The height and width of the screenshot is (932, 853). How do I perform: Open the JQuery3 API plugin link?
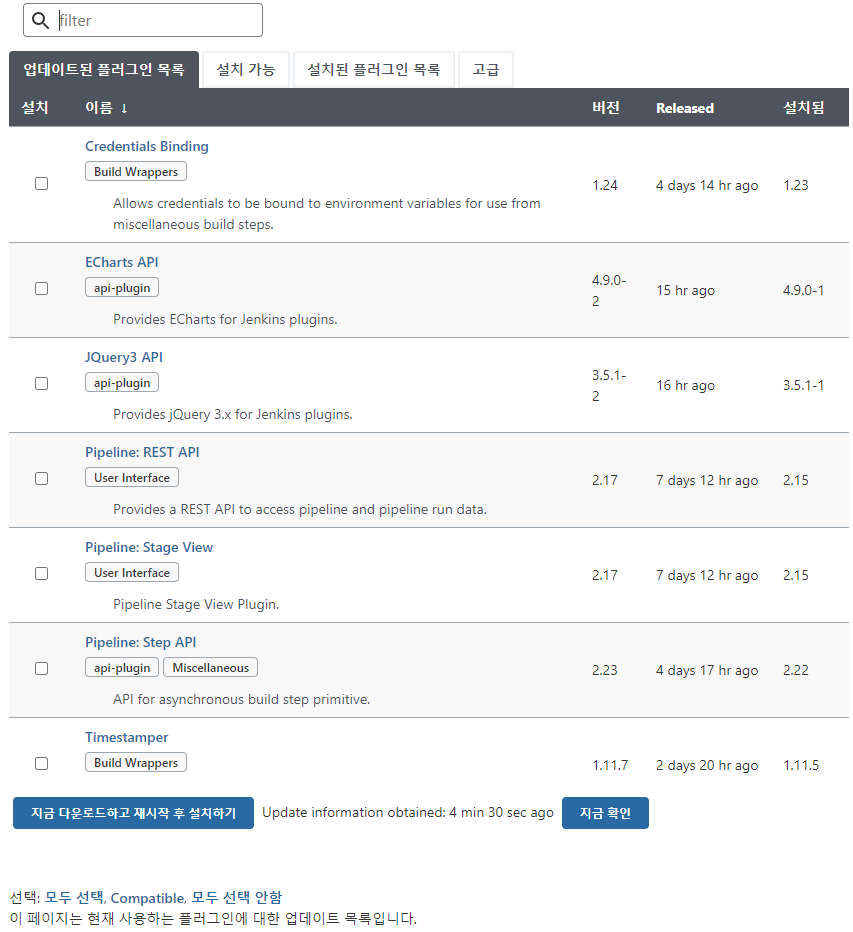click(124, 357)
